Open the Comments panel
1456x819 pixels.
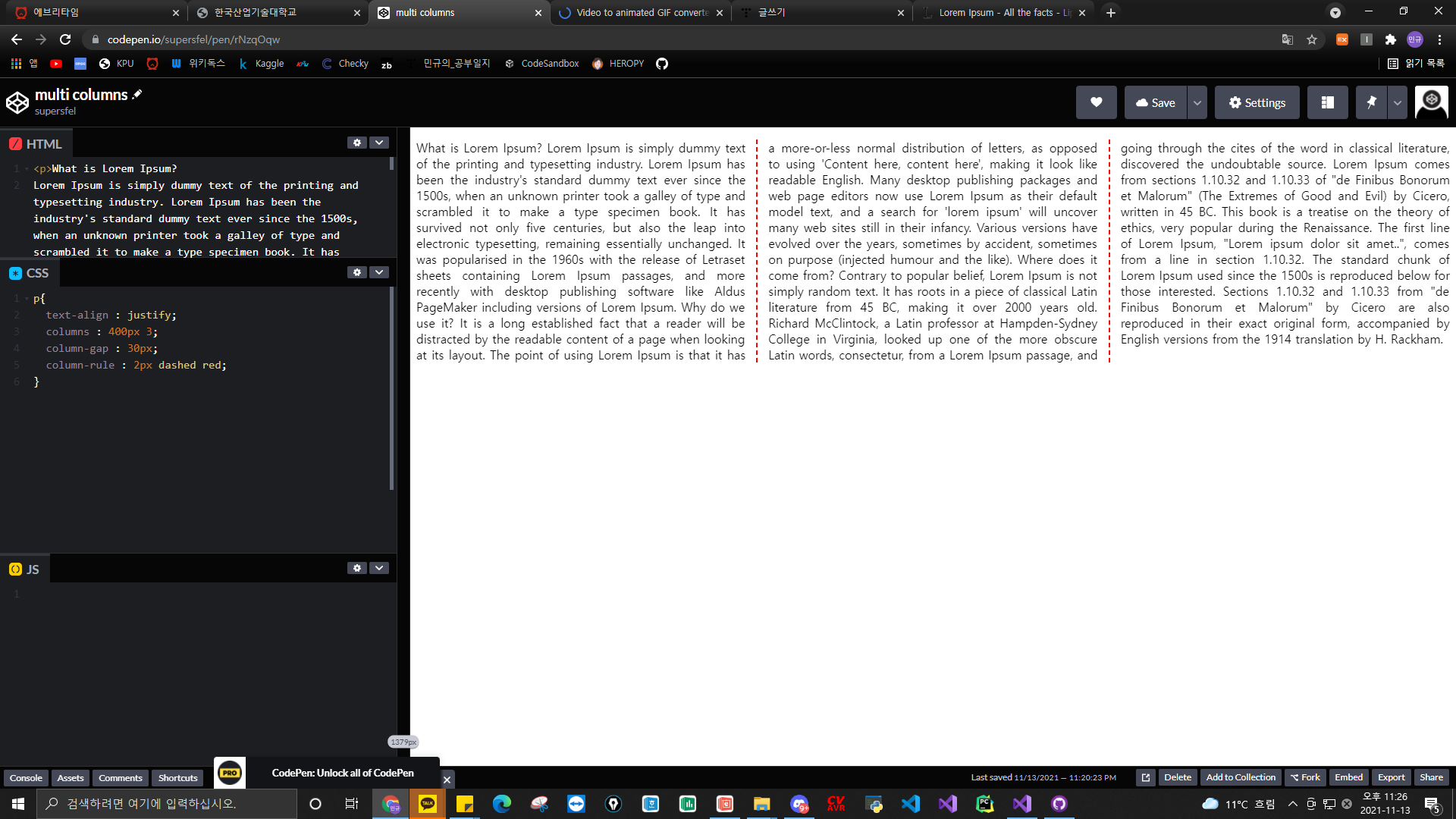(x=121, y=778)
